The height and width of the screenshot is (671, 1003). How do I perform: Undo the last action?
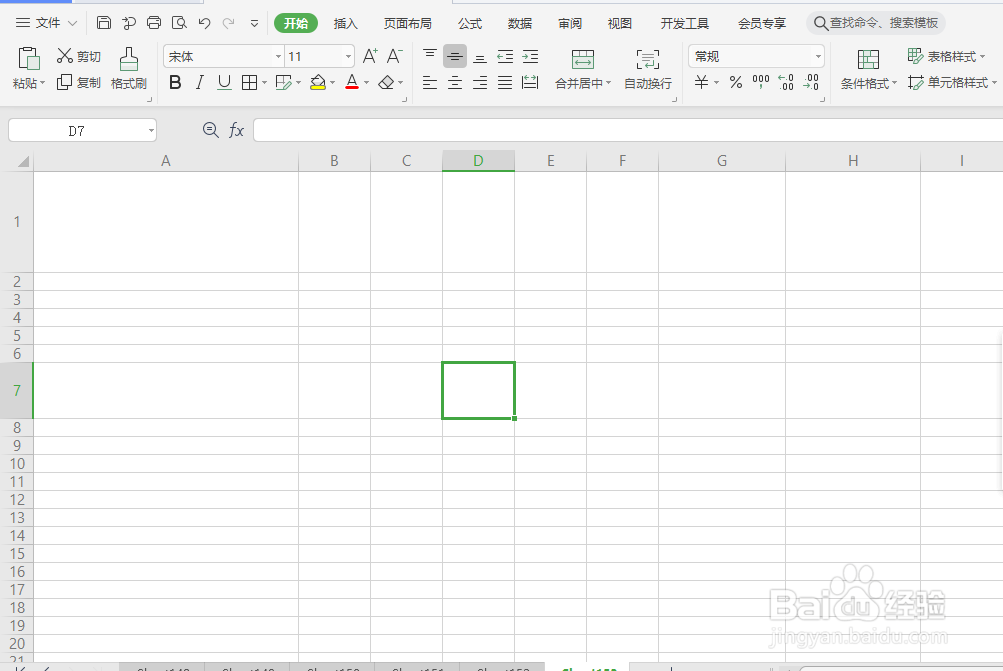(204, 23)
